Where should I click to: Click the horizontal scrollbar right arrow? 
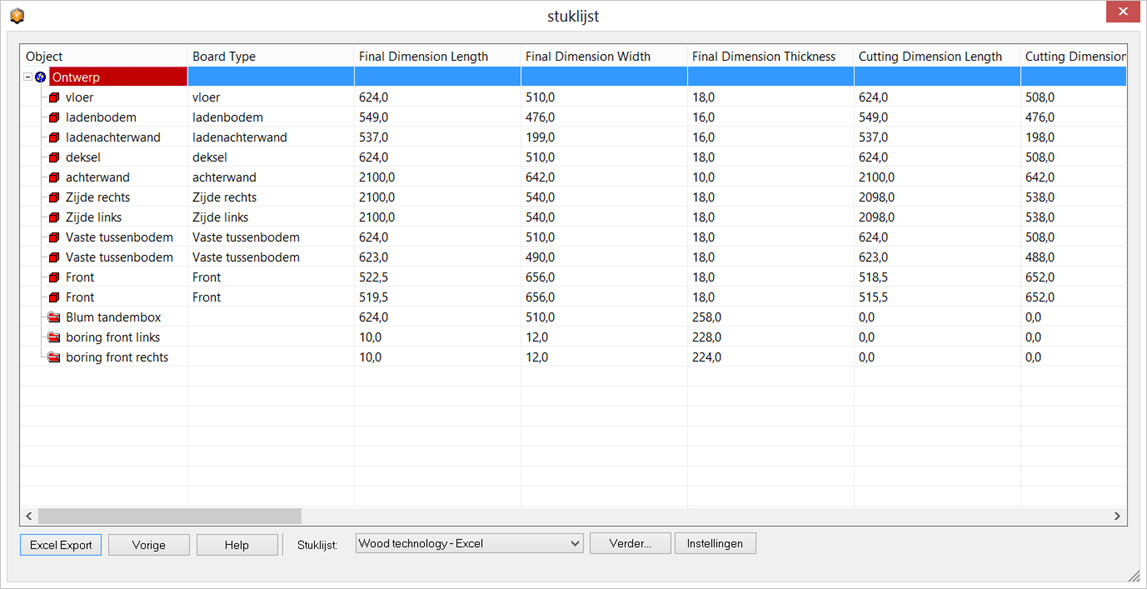1118,516
